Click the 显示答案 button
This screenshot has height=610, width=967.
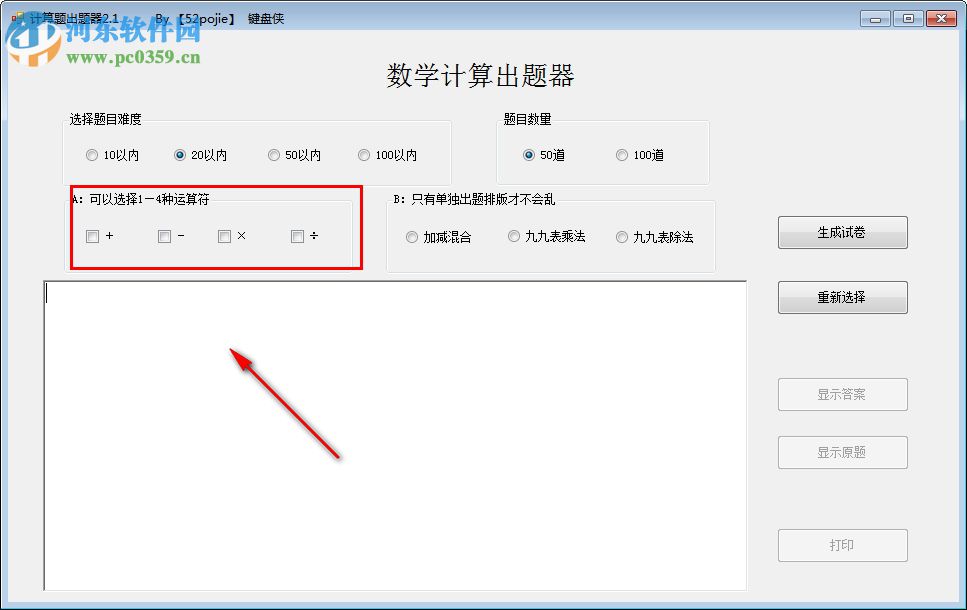click(842, 394)
